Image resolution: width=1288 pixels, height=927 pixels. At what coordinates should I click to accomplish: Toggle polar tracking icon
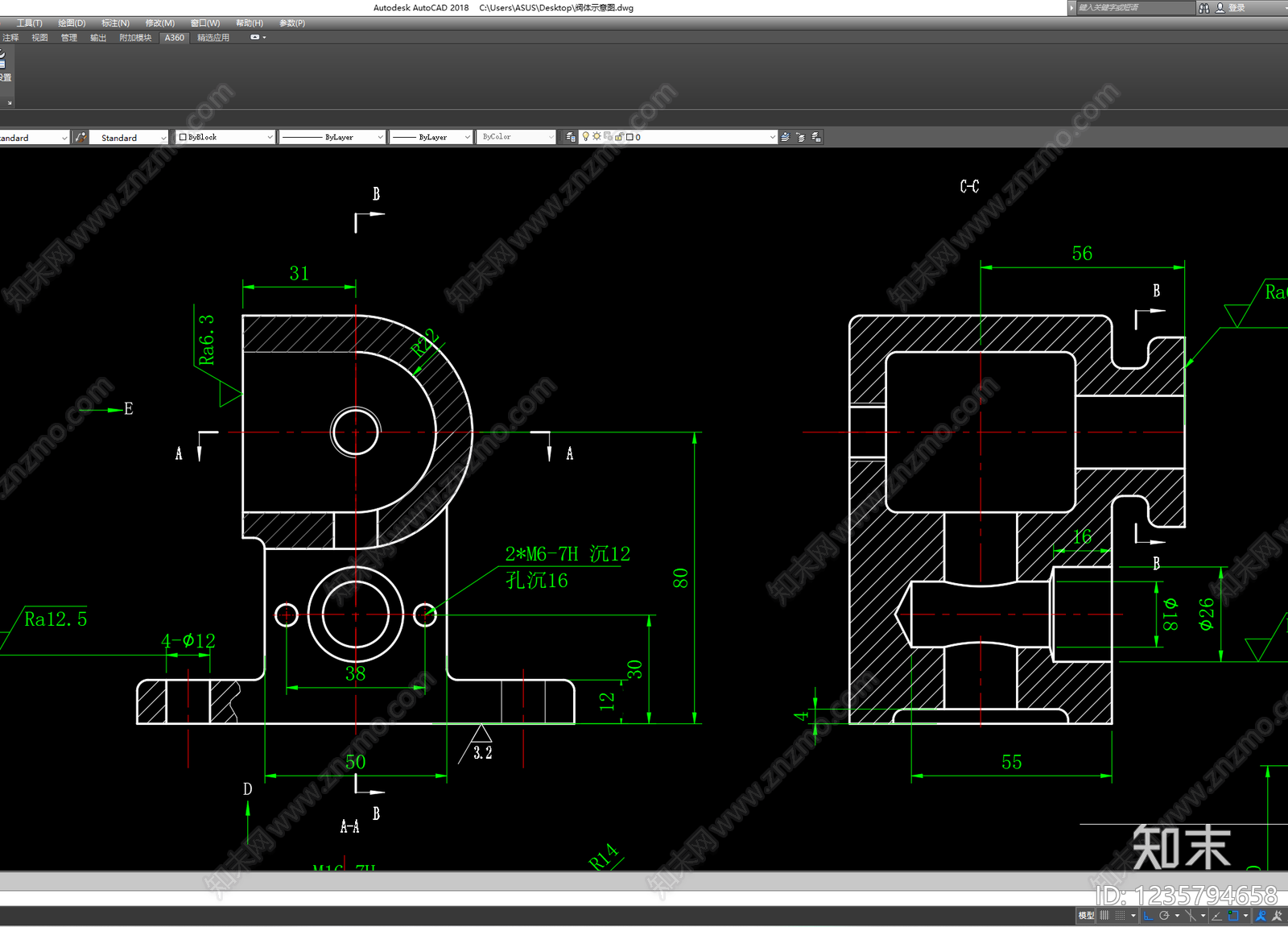1164,916
